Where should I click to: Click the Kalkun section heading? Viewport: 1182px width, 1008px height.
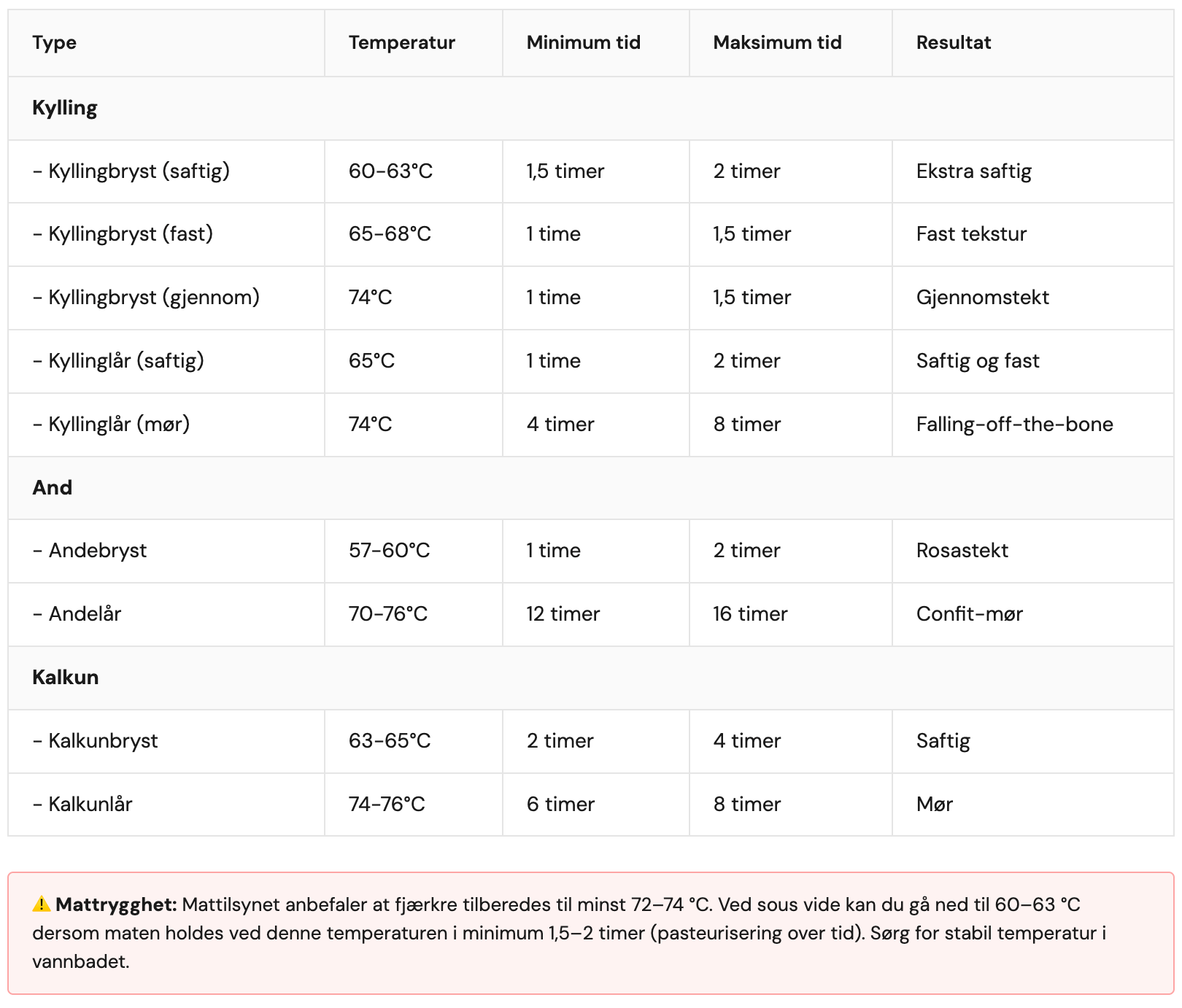(66, 678)
